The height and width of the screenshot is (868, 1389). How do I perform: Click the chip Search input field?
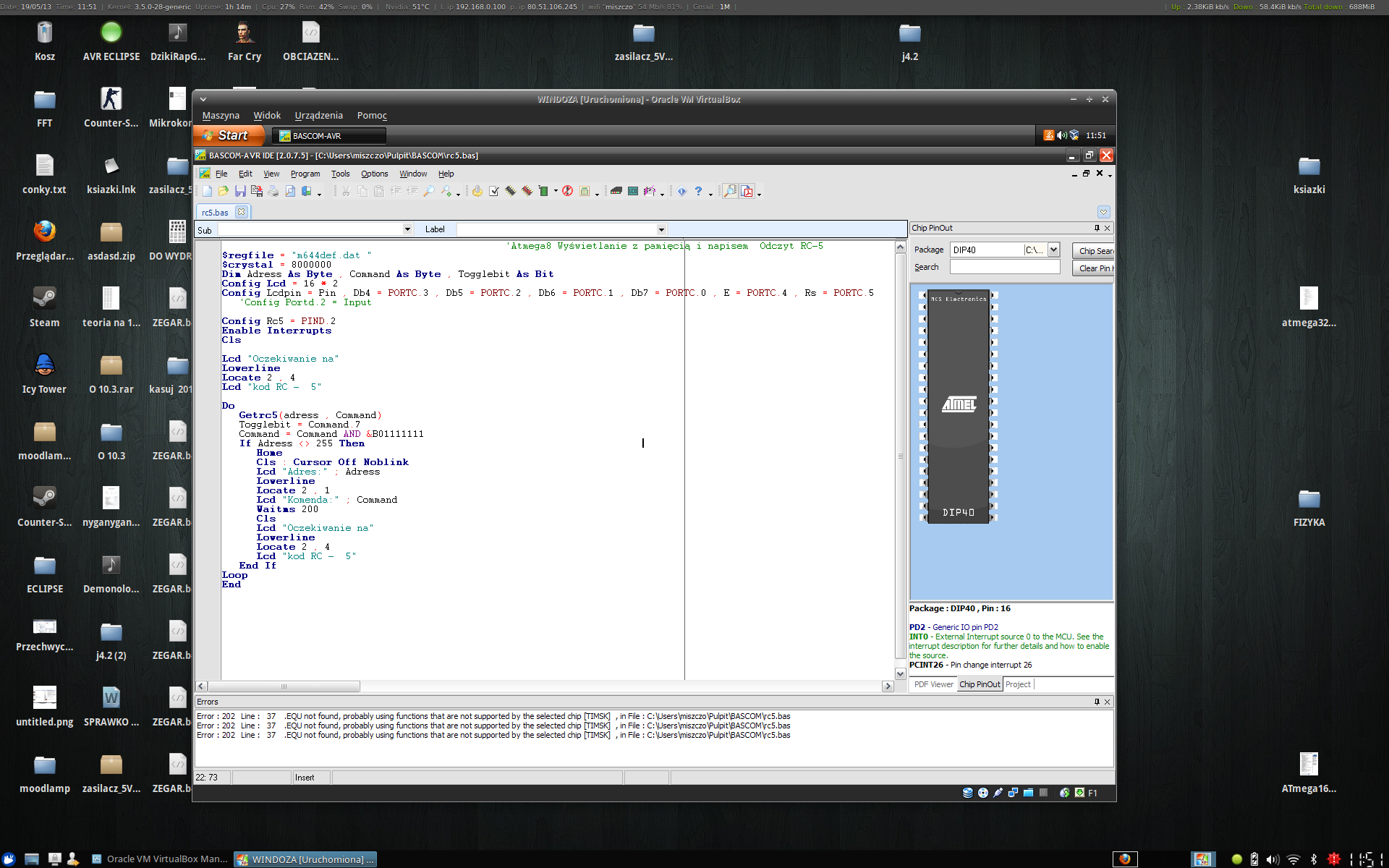[1004, 267]
